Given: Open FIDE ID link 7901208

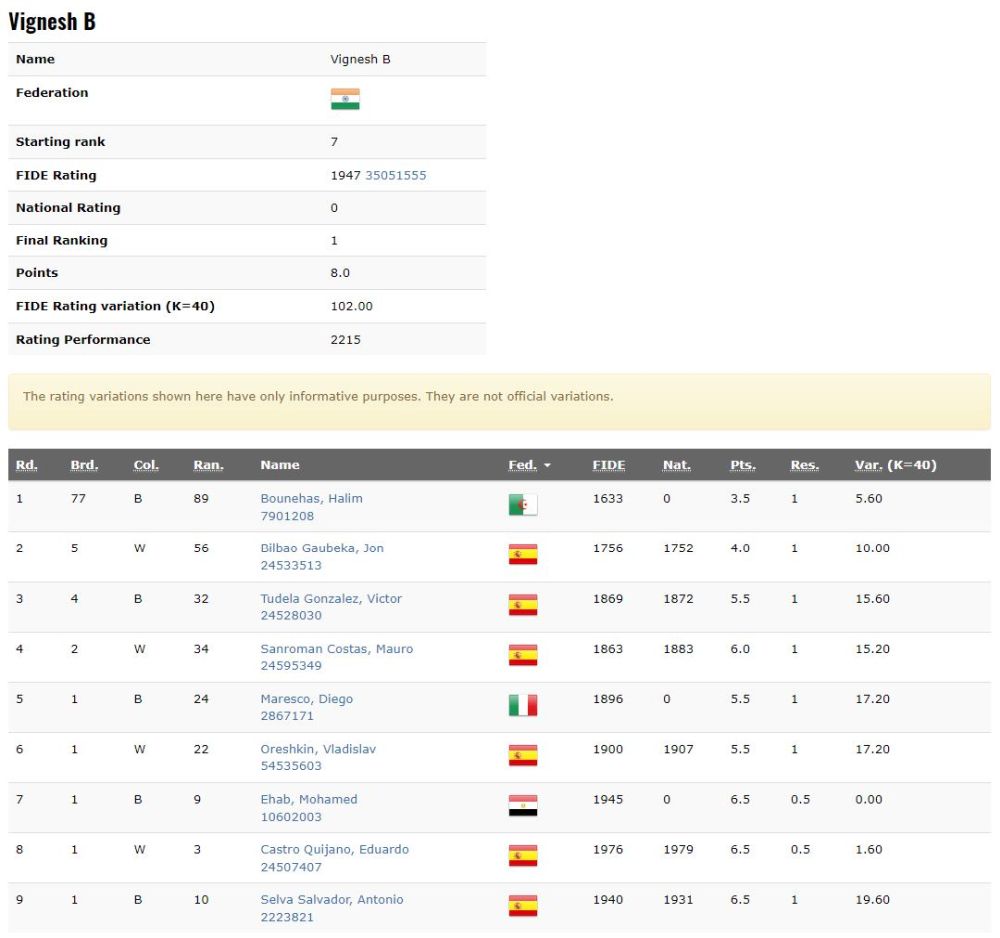Looking at the screenshot, I should [x=287, y=516].
